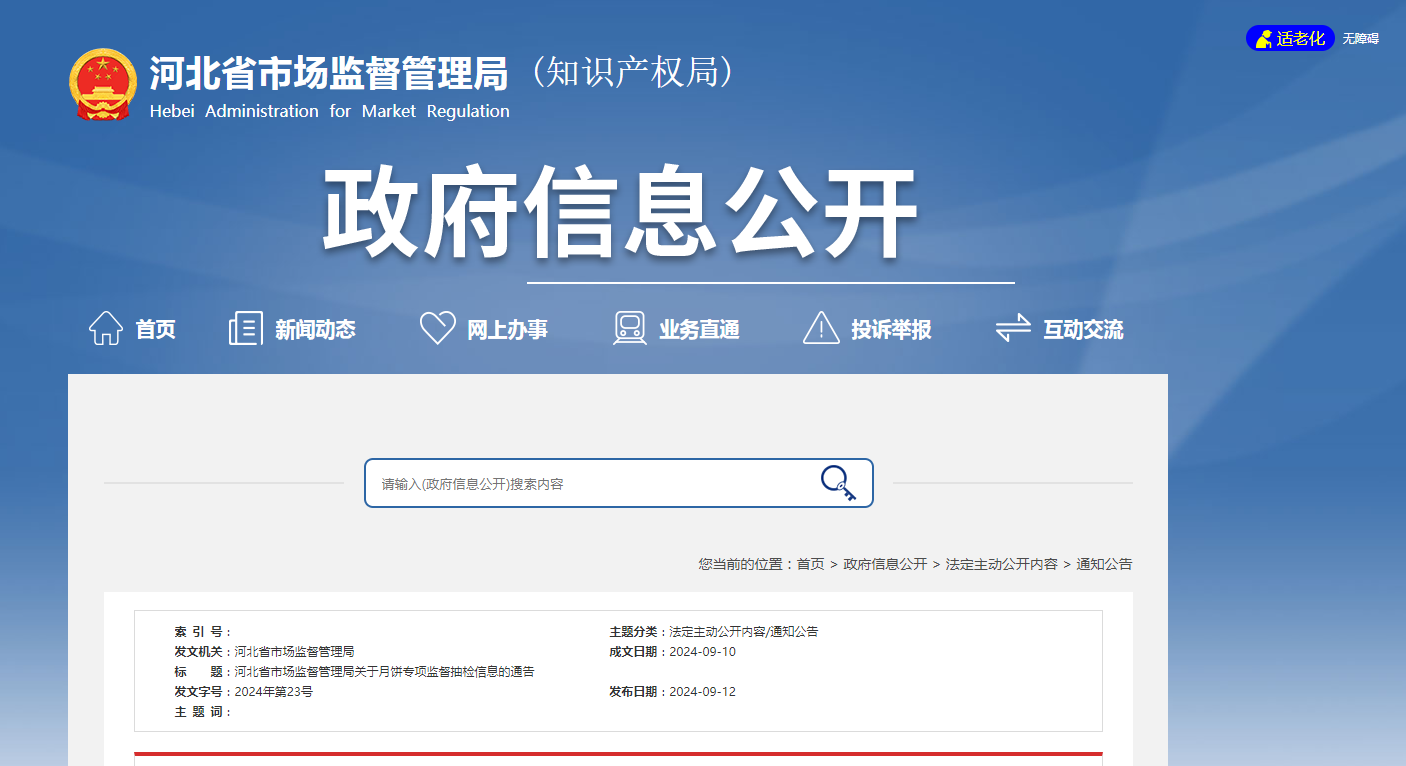Click the train icon for 业务直通
This screenshot has height=766, width=1406.
(x=630, y=328)
